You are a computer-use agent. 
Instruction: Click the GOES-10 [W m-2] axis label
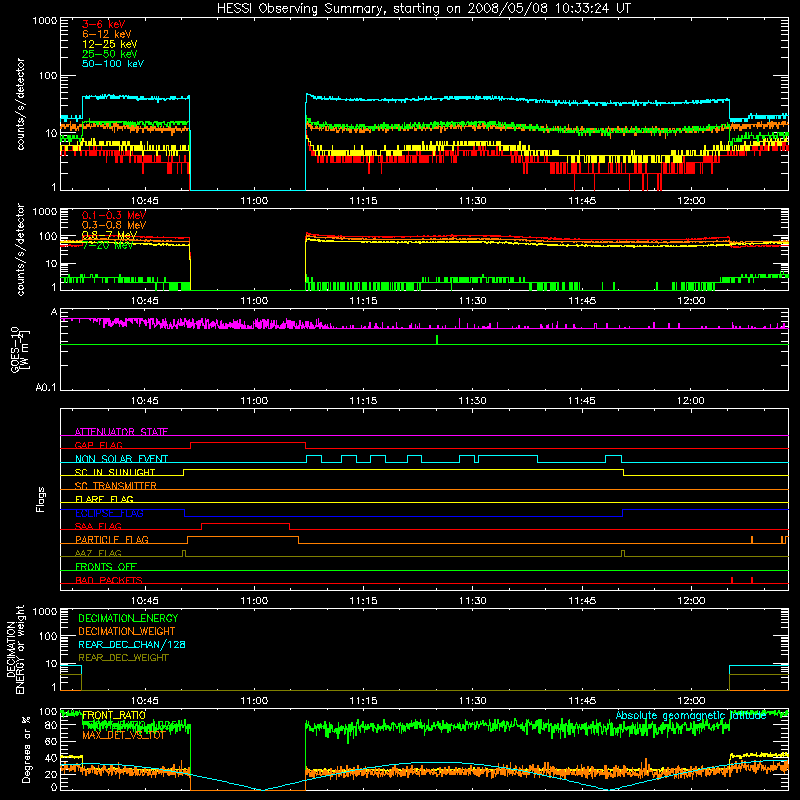pyautogui.click(x=20, y=349)
